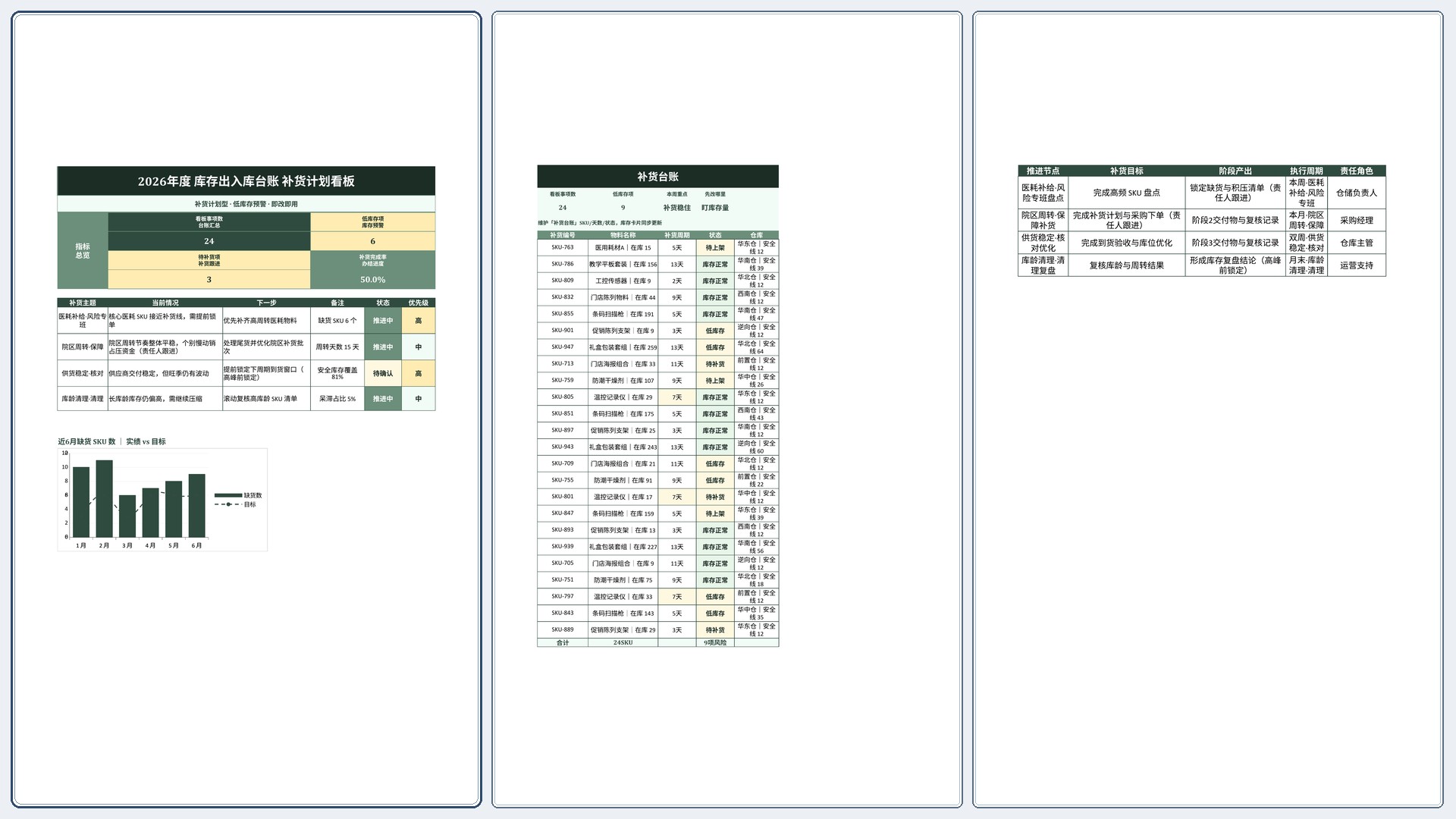Click the '补货周期' column header
1456x819 pixels.
click(x=677, y=235)
